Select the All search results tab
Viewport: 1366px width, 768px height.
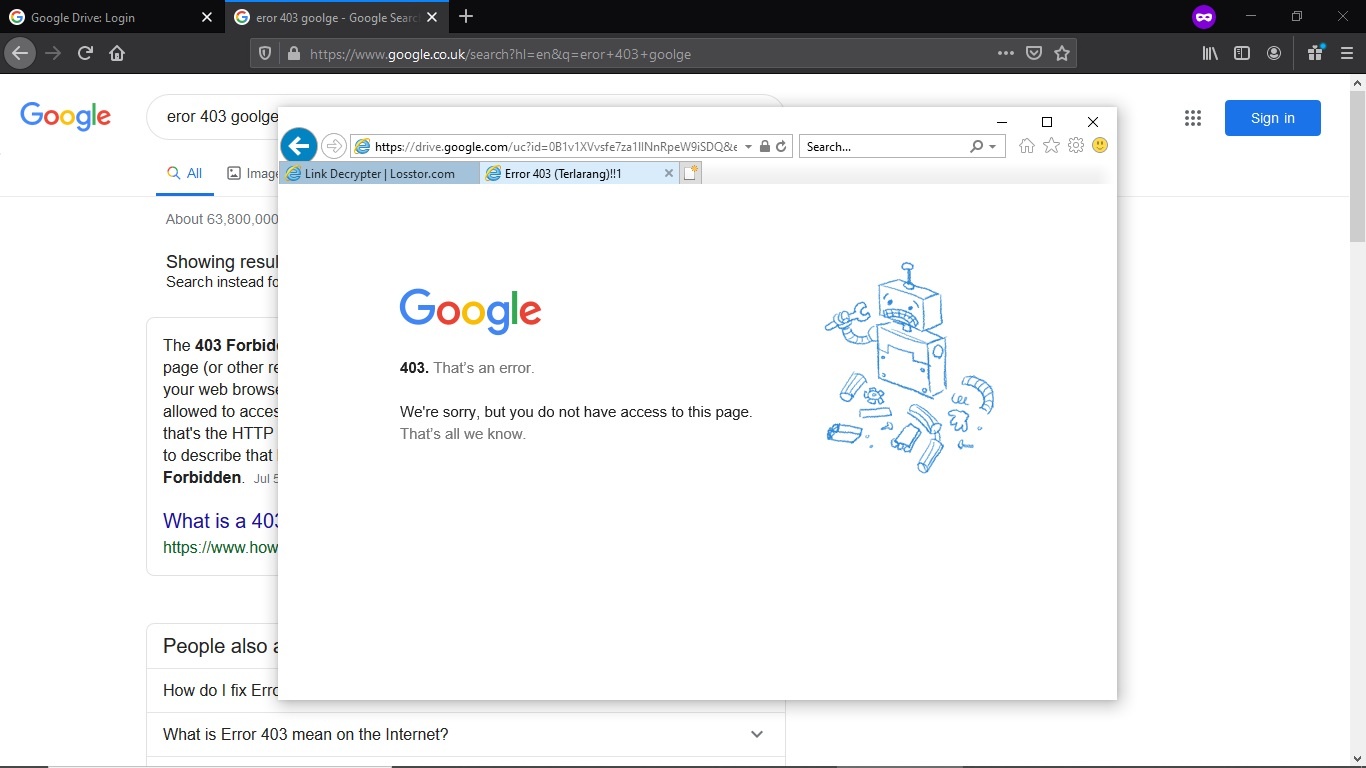185,173
